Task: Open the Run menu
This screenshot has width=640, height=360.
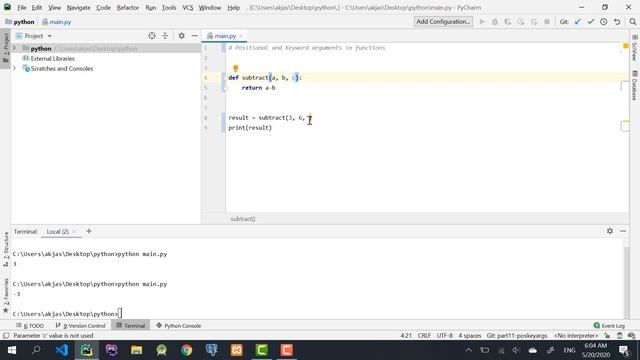Action: click(x=151, y=7)
